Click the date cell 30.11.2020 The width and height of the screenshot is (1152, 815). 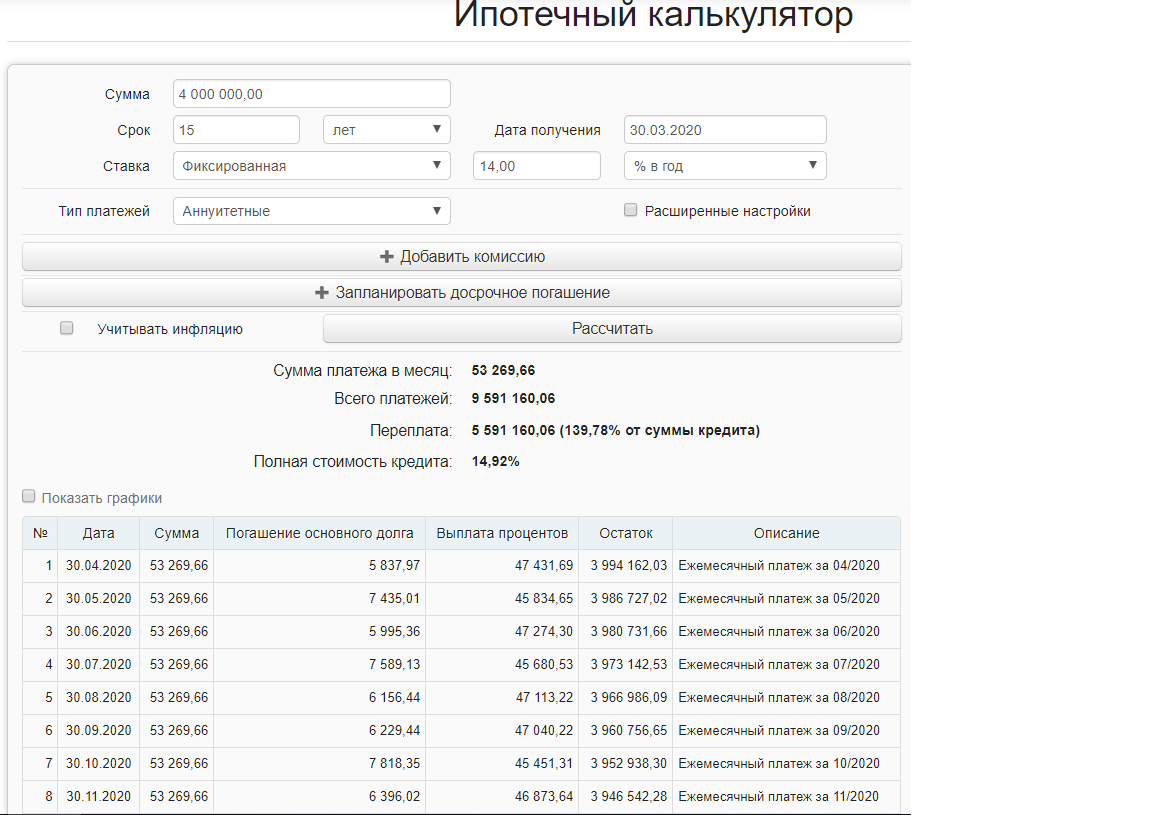coord(98,797)
